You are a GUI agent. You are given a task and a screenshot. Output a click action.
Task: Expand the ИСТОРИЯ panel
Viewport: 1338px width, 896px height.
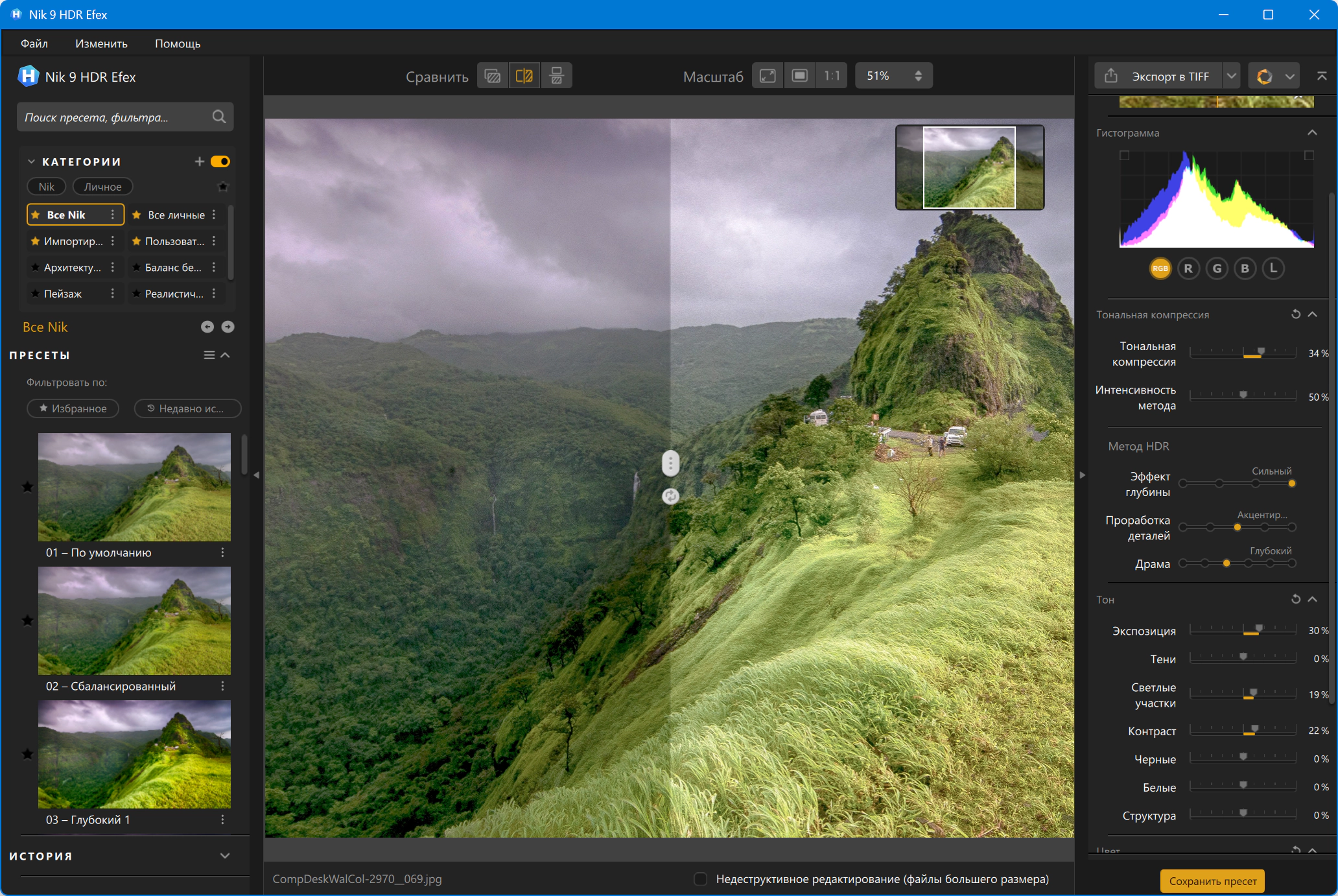click(225, 856)
